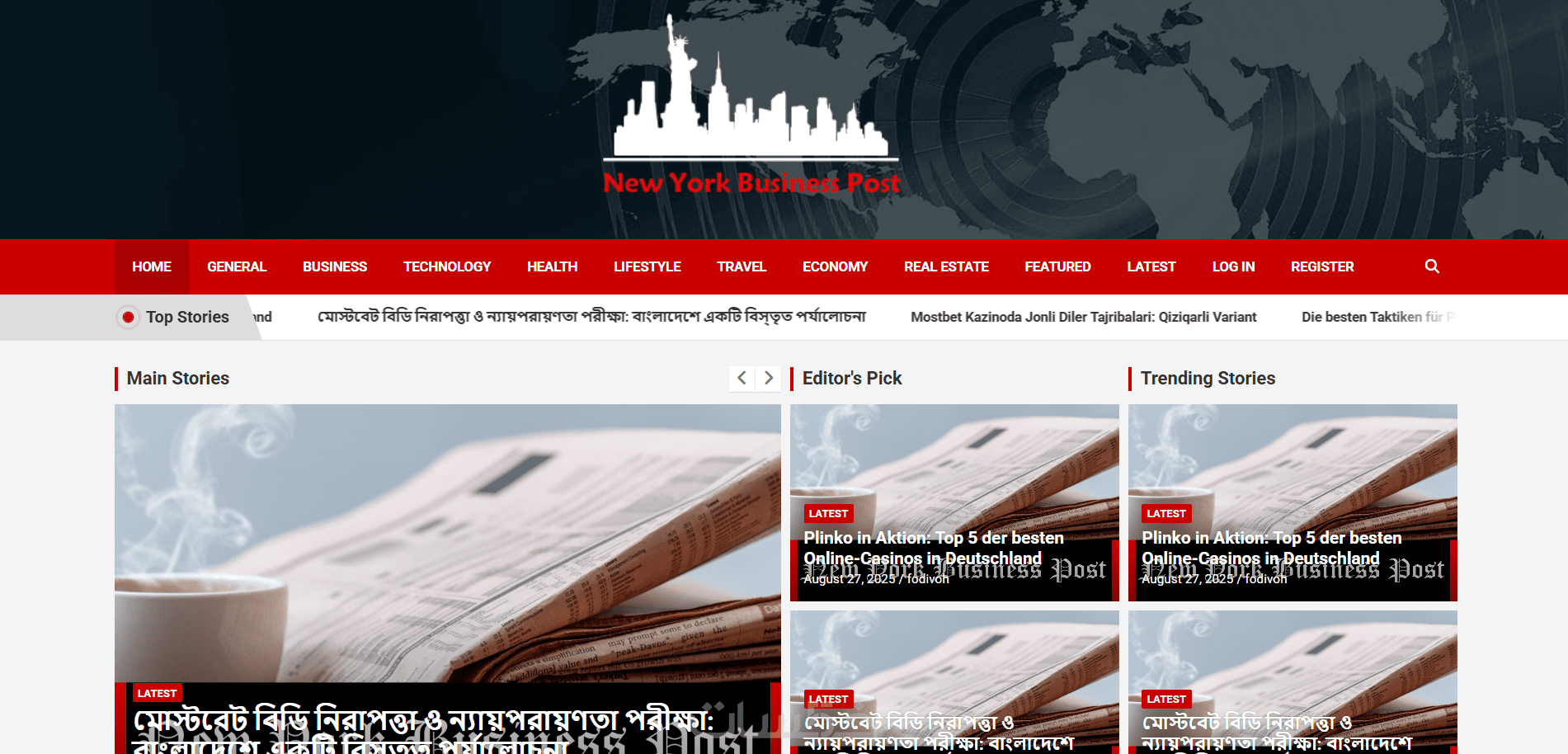
Task: Click the Top Stories ticker label
Action: pos(187,317)
